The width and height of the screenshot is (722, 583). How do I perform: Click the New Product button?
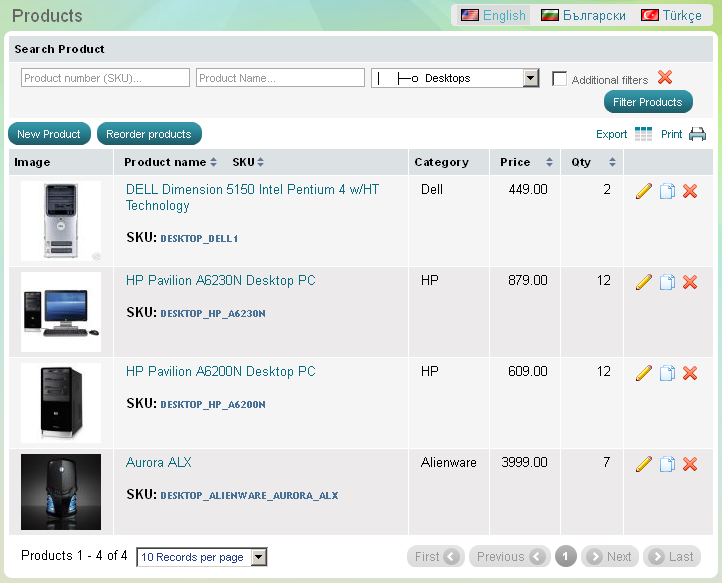pos(49,134)
